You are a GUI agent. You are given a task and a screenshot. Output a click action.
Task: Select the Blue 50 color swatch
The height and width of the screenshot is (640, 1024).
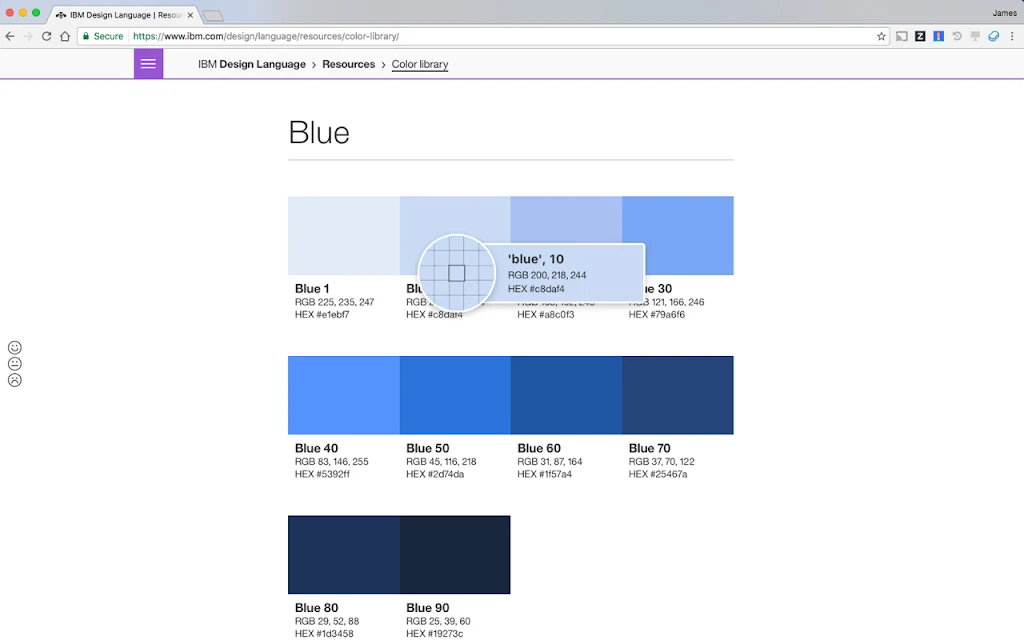pos(455,395)
